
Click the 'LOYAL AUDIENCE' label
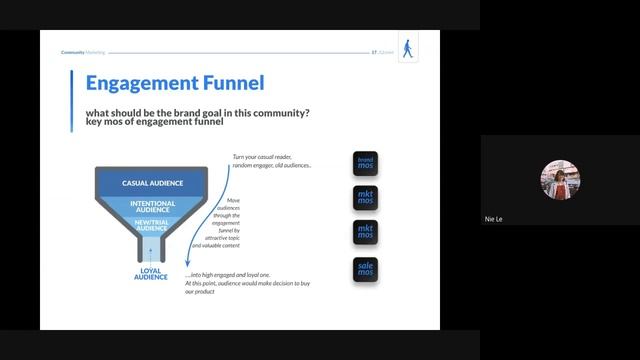click(151, 274)
